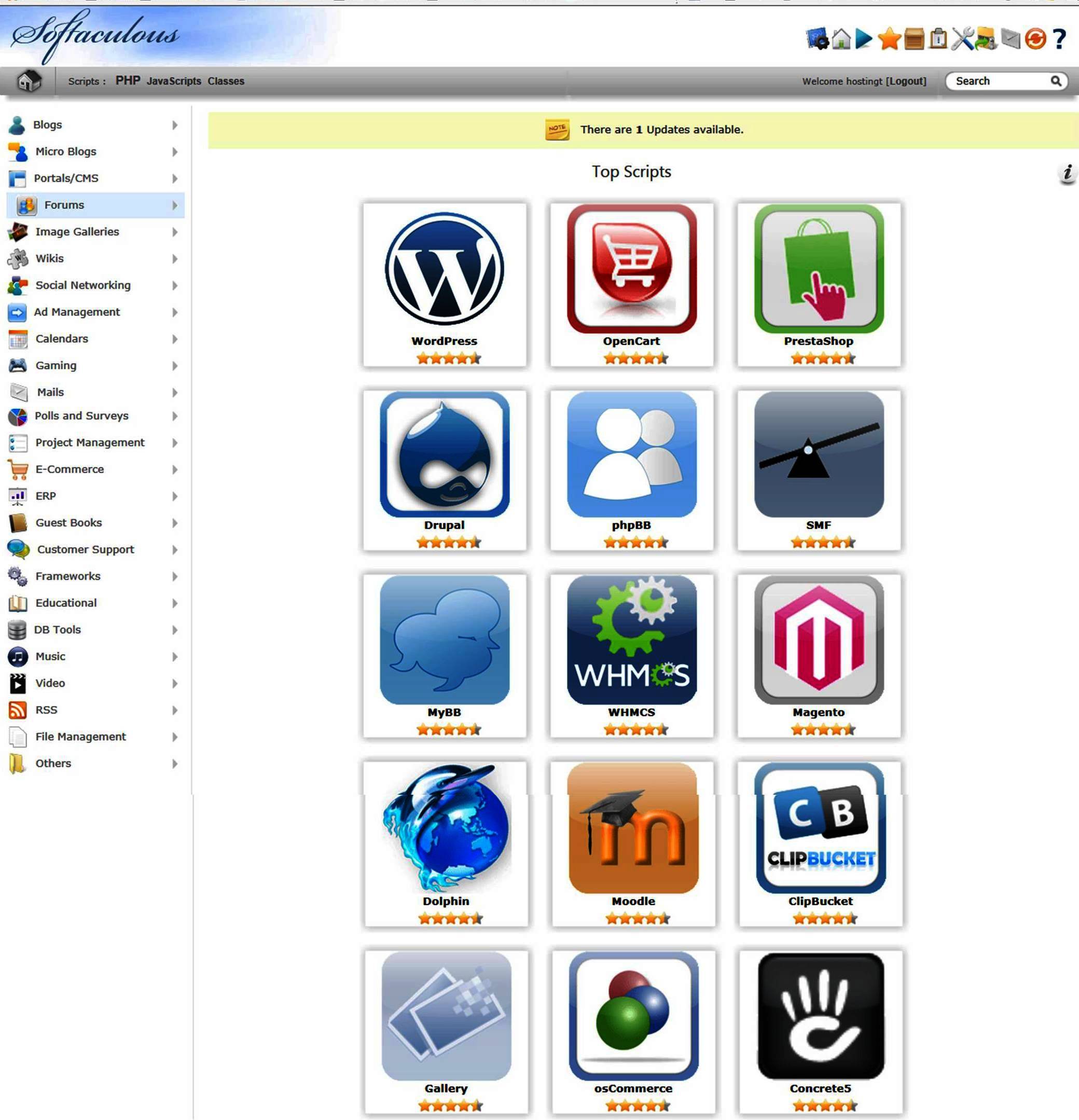Screen dimensions: 1079x1120
Task: Click the Moodle name link
Action: 633,901
